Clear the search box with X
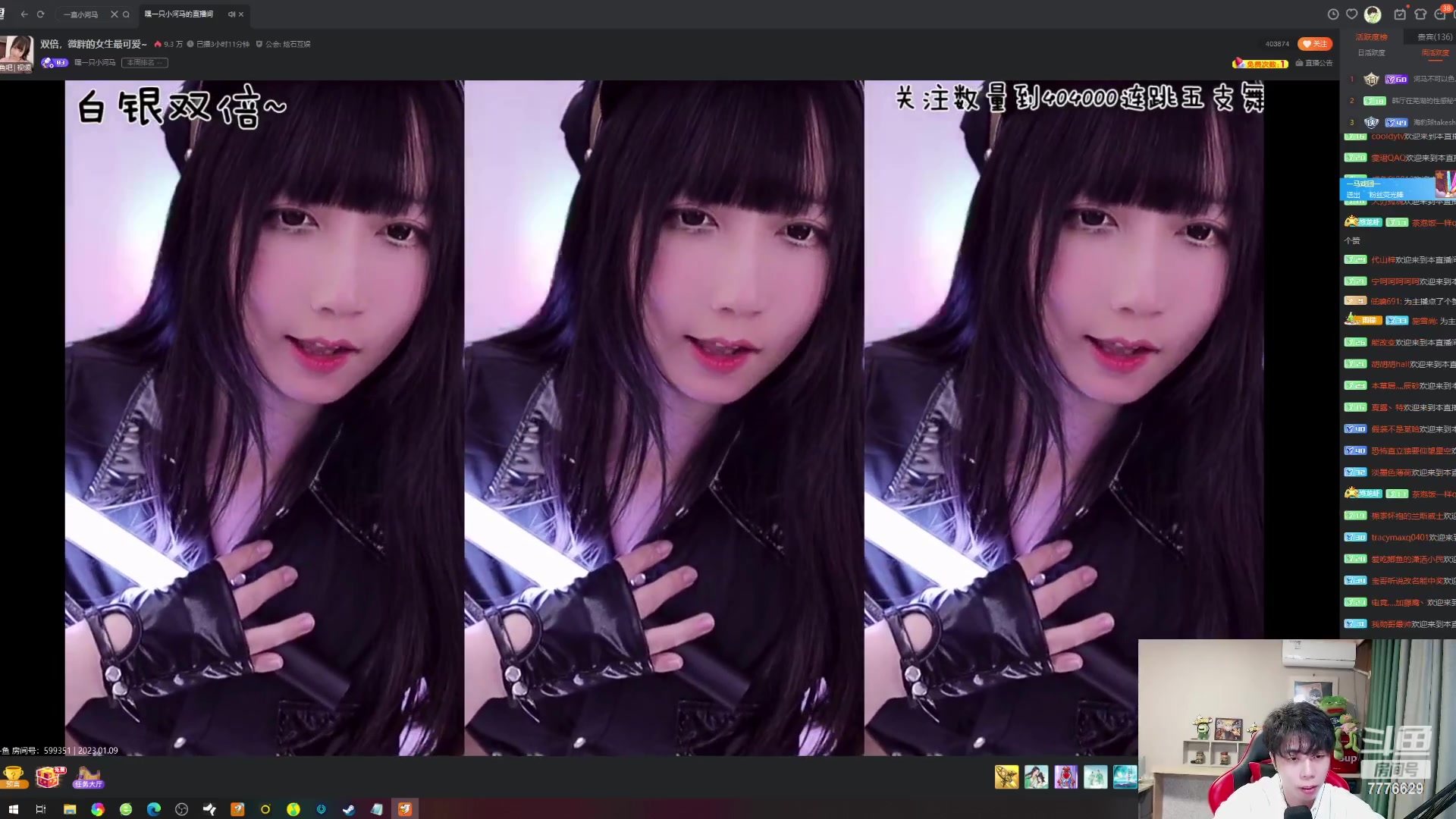The width and height of the screenshot is (1456, 819). 115,14
